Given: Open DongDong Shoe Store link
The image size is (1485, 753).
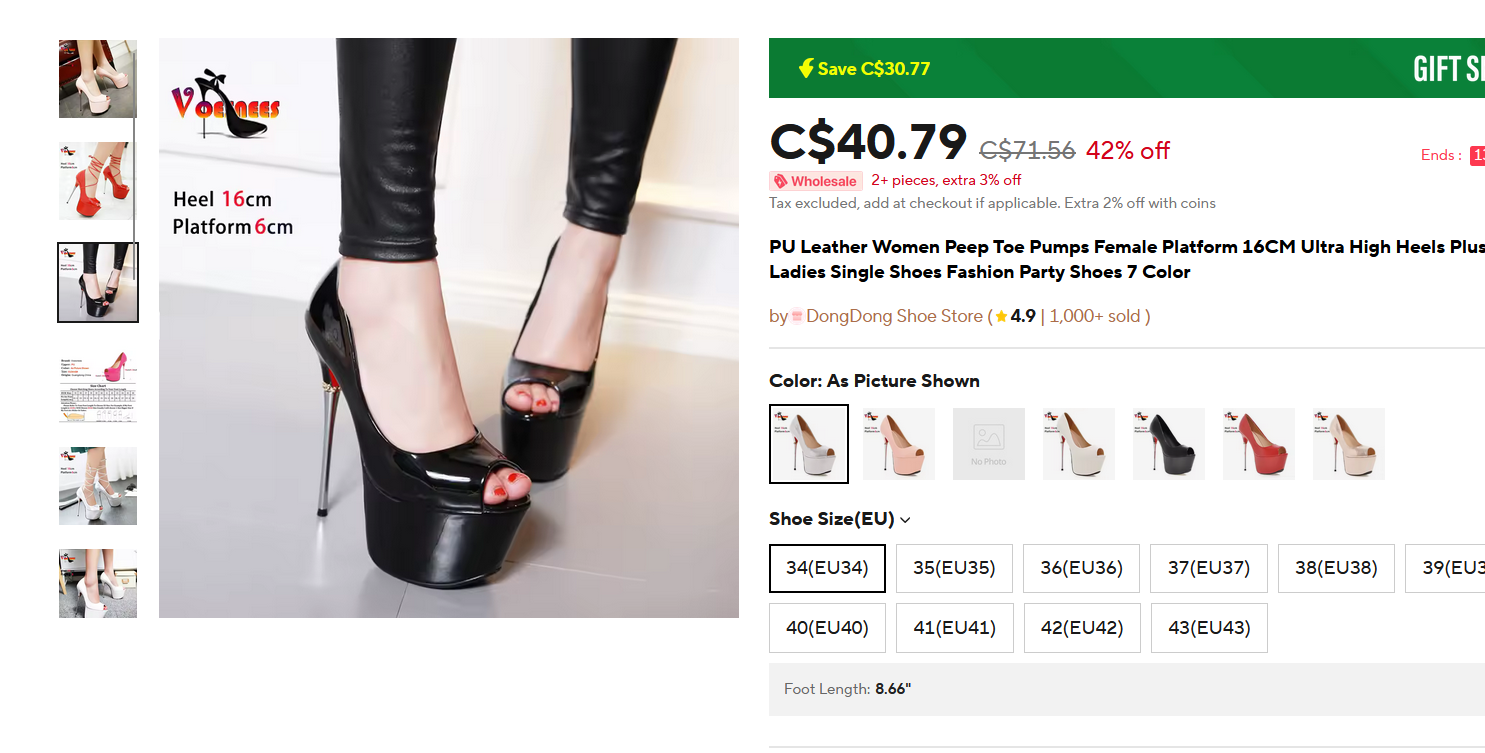Looking at the screenshot, I should [894, 316].
